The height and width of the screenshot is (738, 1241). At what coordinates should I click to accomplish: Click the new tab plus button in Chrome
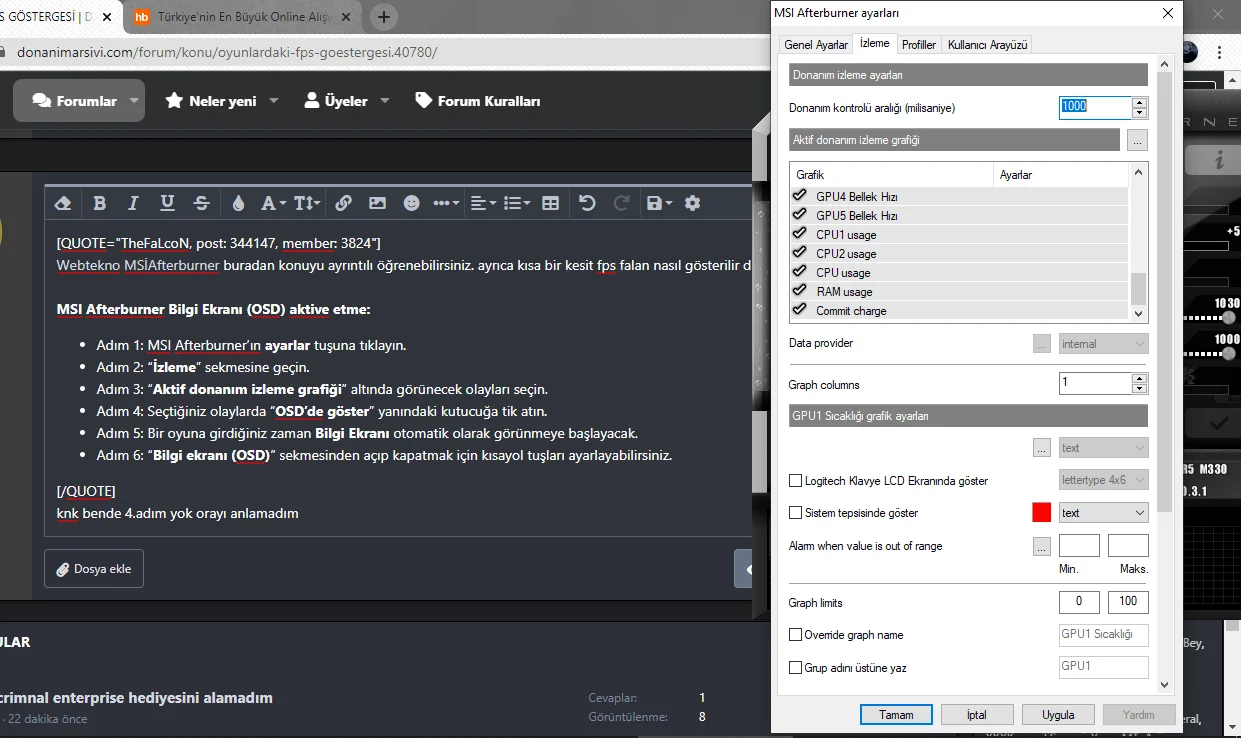click(x=384, y=17)
